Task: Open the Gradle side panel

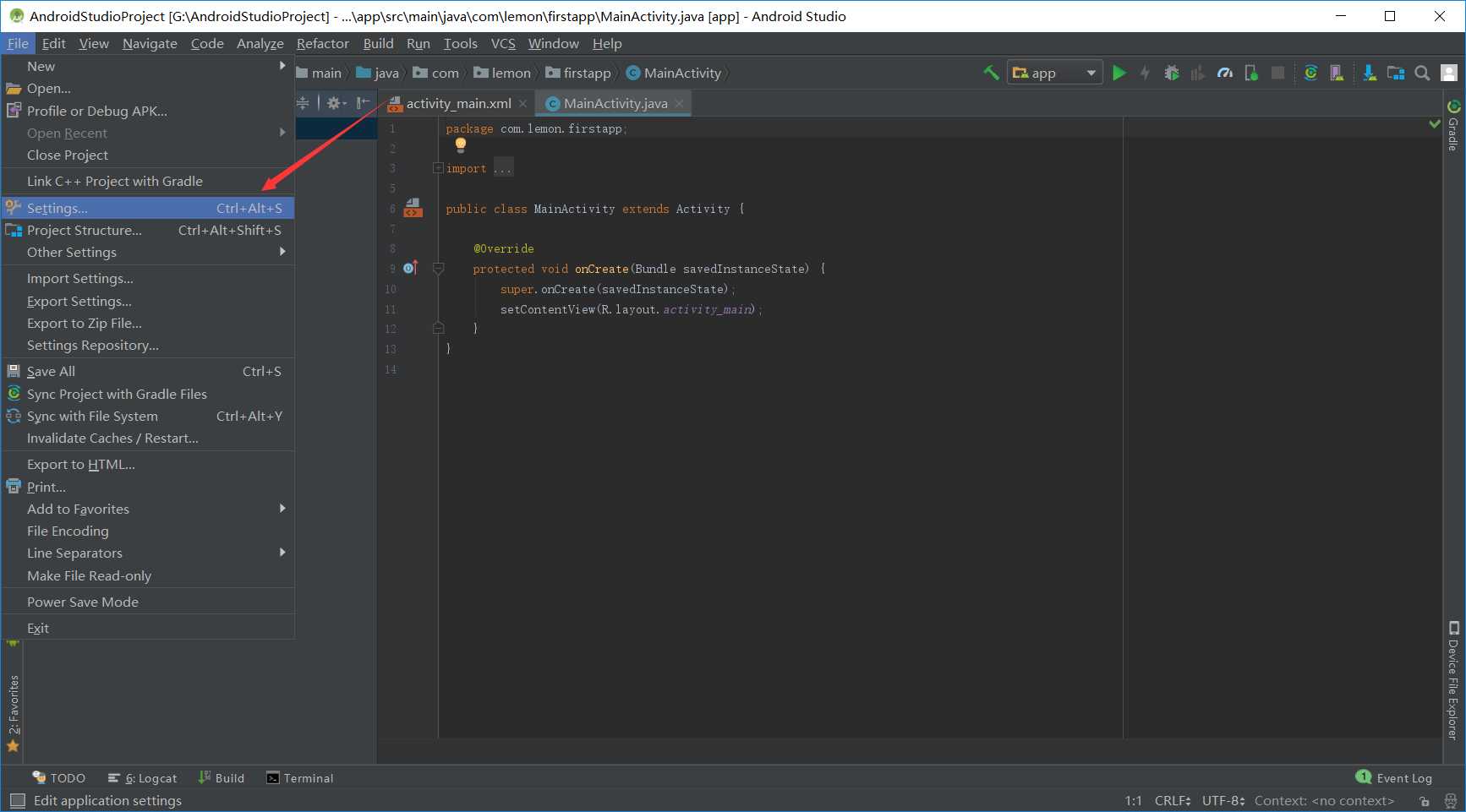Action: [1453, 125]
